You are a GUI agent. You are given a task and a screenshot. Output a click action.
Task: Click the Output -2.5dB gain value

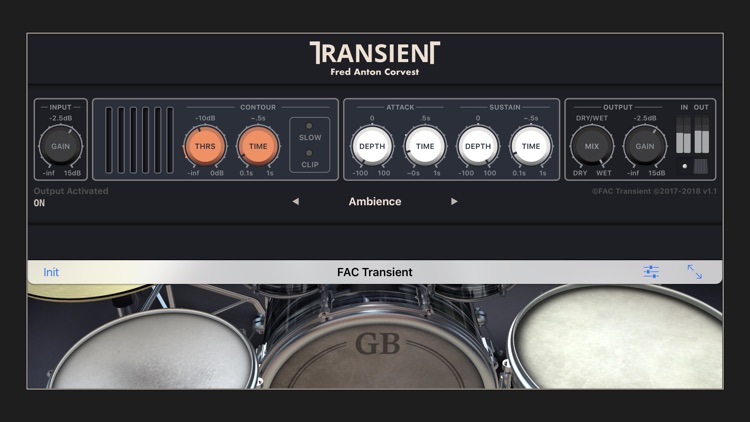pos(645,118)
